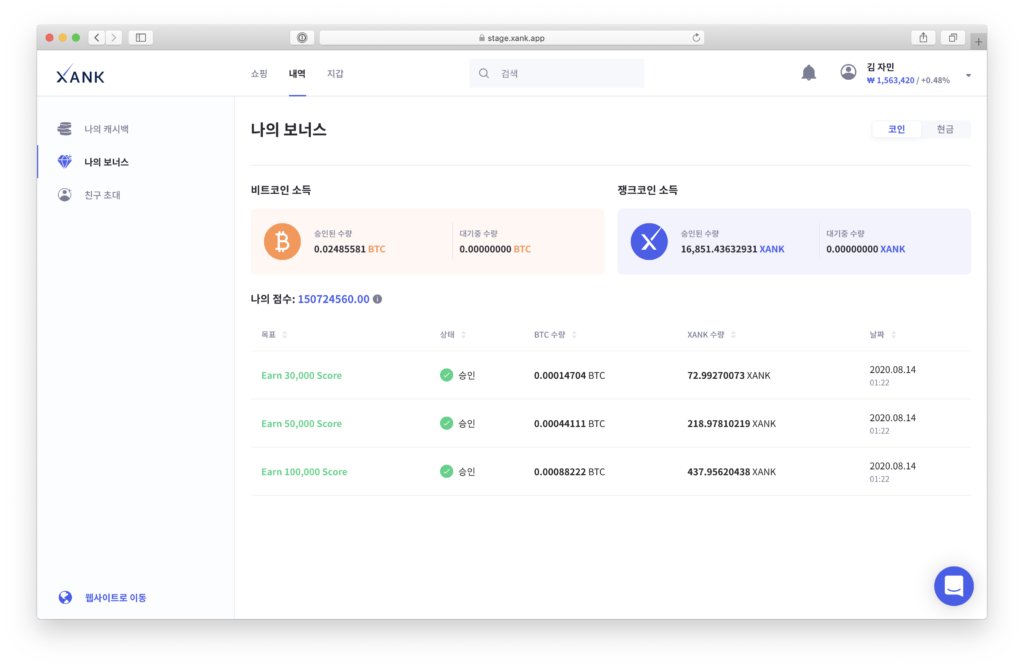Show all tabs in Safari
Screen dimensions: 1024x668
953,38
